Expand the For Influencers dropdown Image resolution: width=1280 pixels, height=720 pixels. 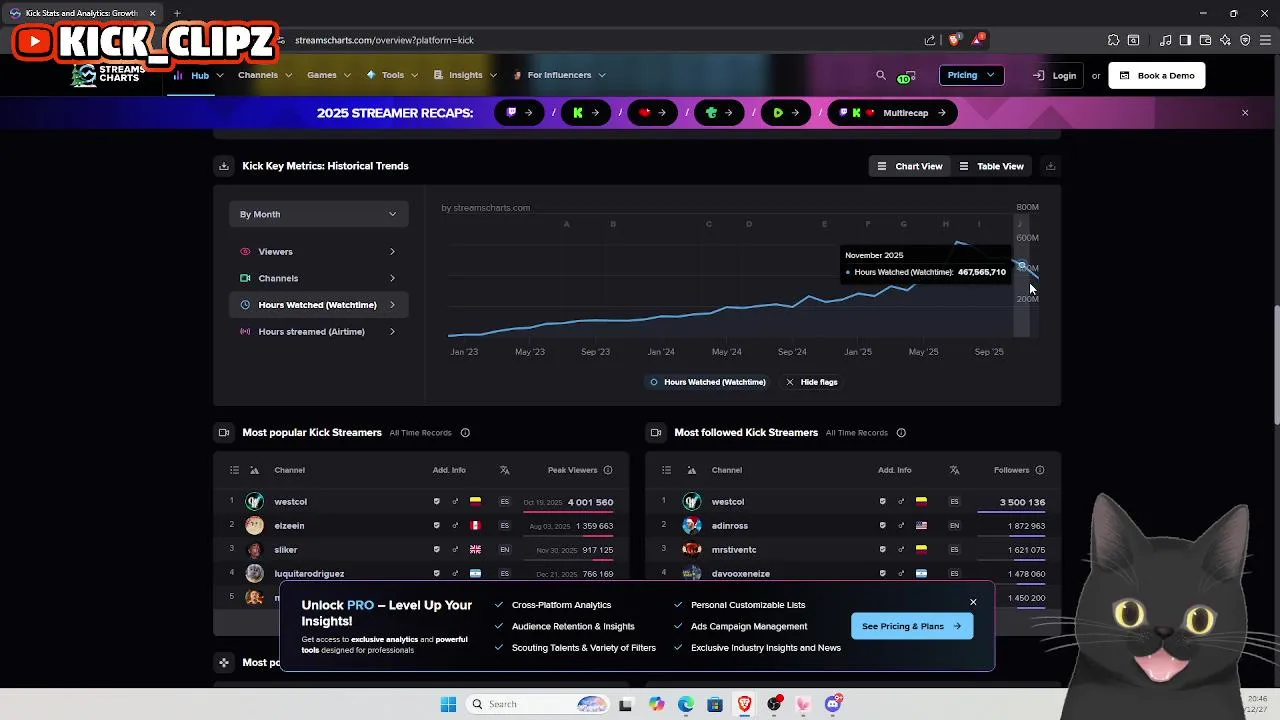click(559, 75)
